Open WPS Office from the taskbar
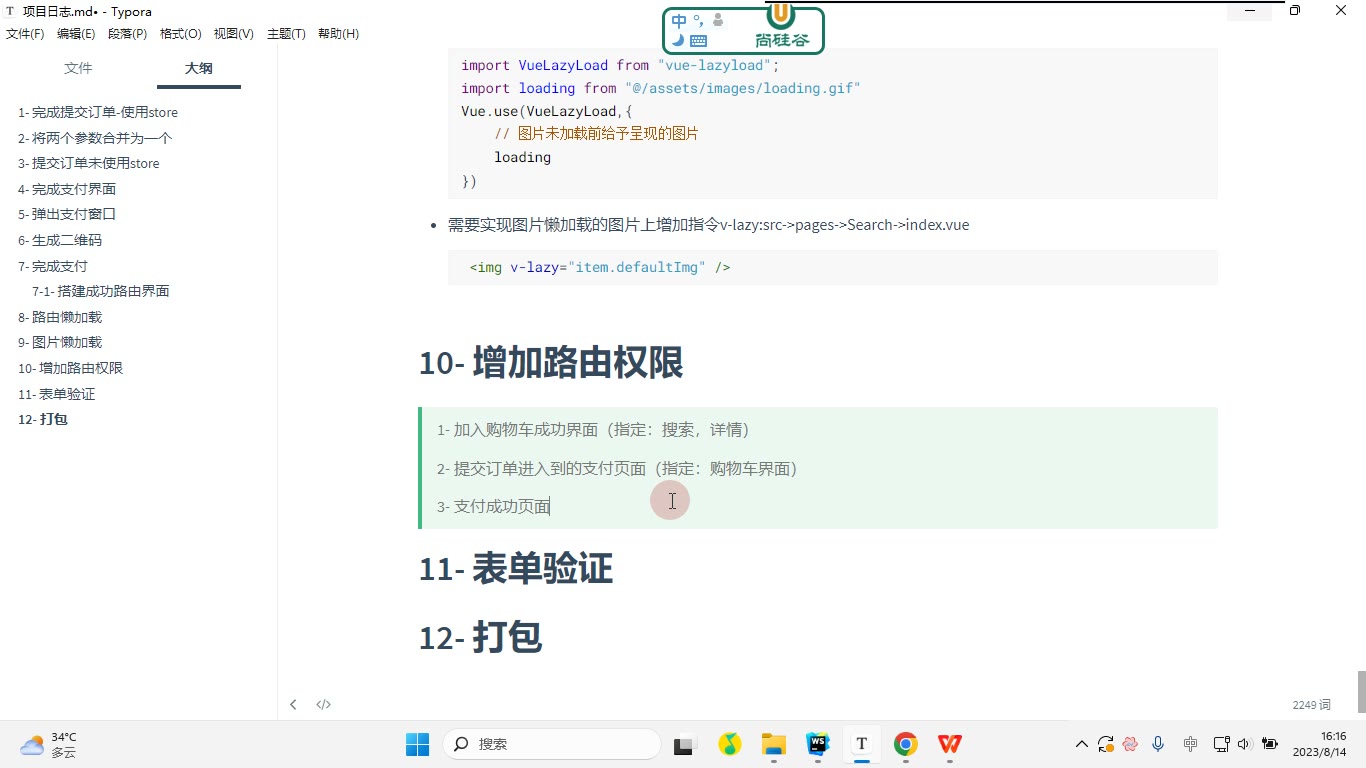Viewport: 1366px width, 768px height. coord(949,744)
